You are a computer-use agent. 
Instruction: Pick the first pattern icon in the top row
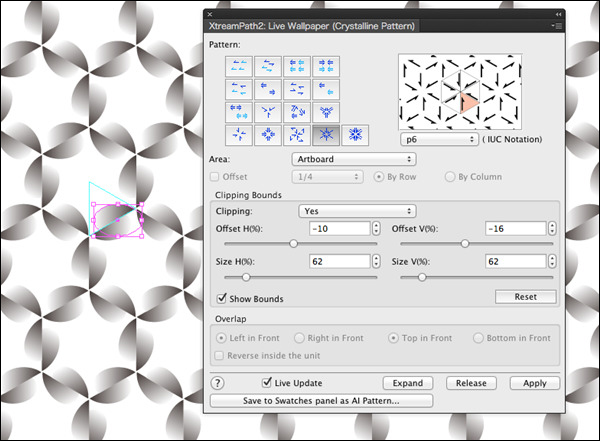click(x=240, y=66)
